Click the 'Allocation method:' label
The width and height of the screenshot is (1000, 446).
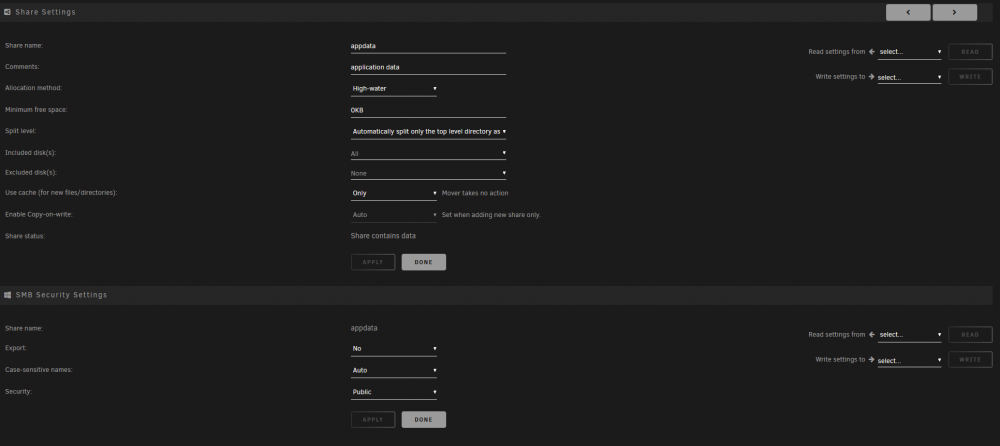point(34,88)
